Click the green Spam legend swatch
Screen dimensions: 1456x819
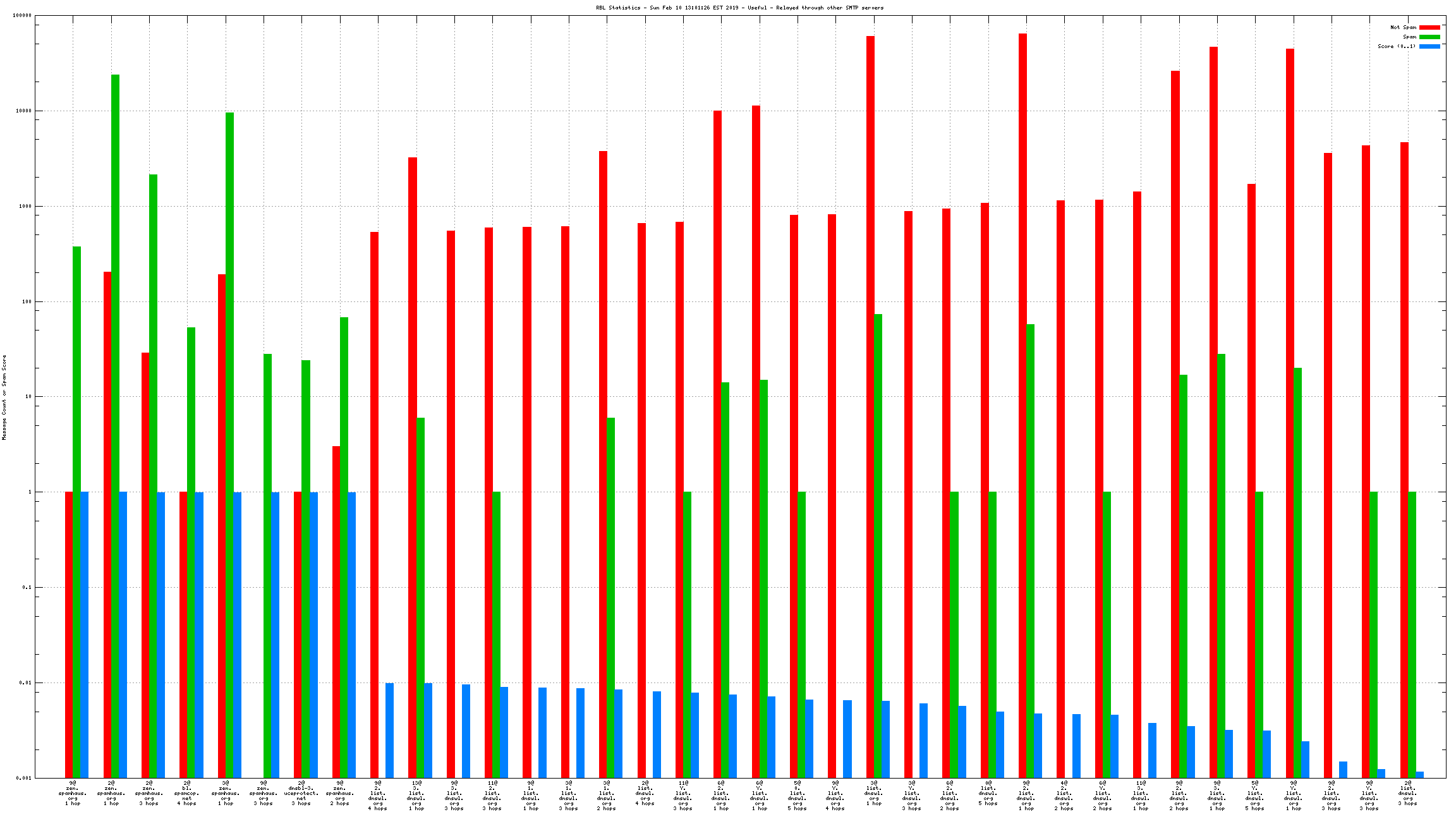coord(1429,37)
